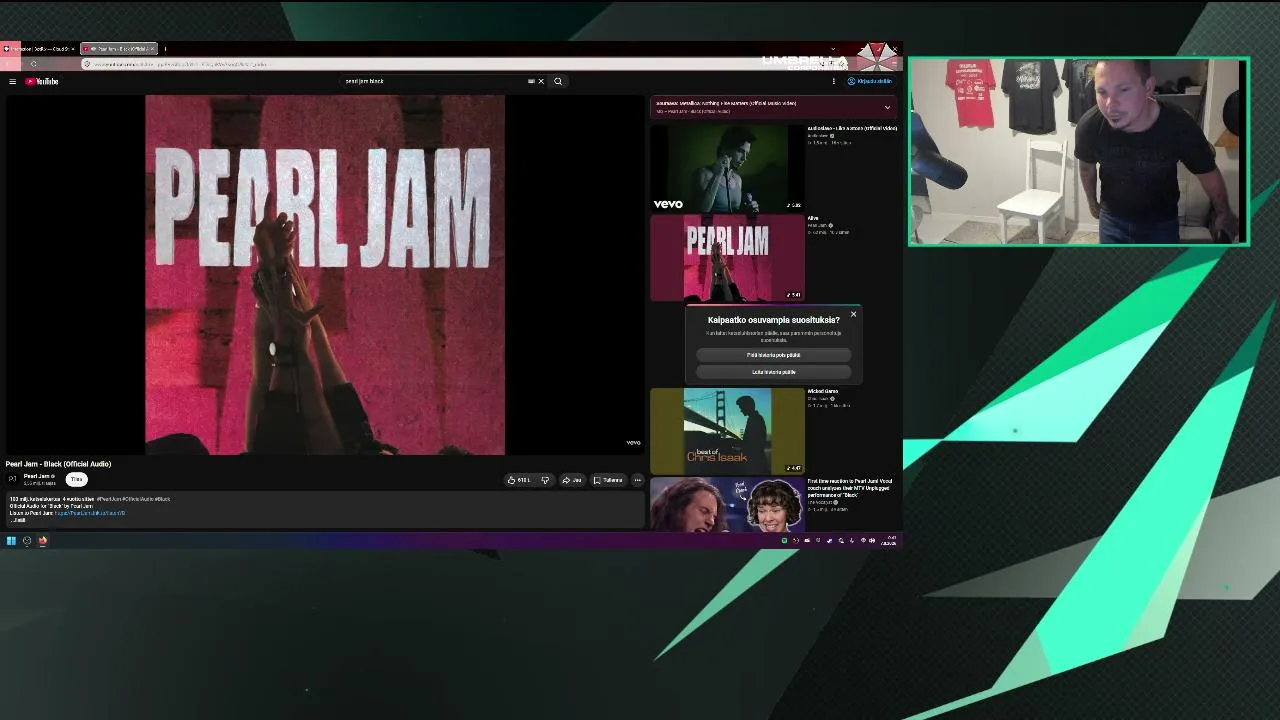Expand the description with the more link
The width and height of the screenshot is (1280, 720).
coord(18,521)
